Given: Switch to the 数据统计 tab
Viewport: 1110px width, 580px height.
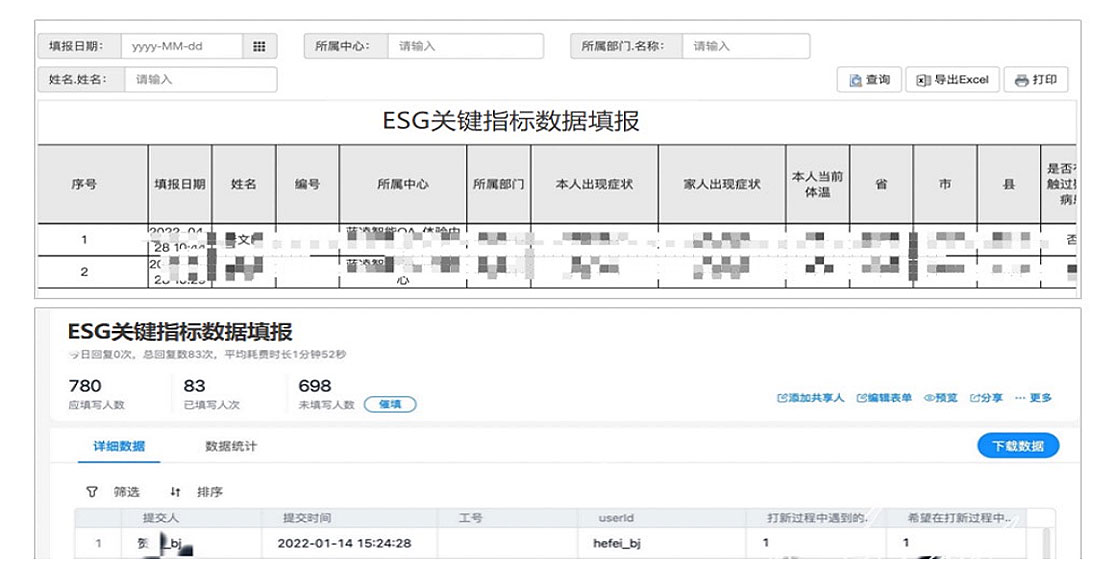Looking at the screenshot, I should [231, 446].
